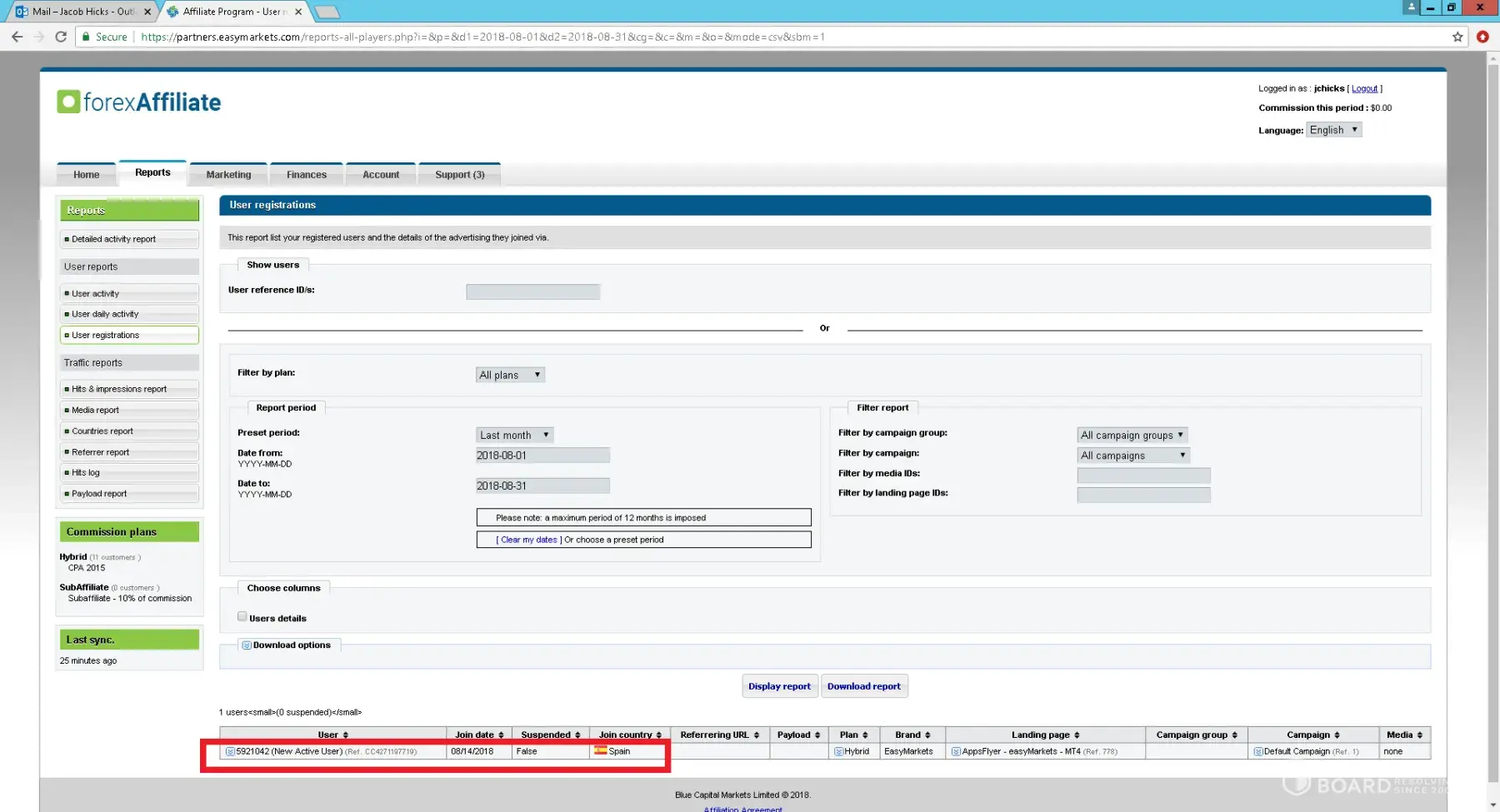Image resolution: width=1500 pixels, height=812 pixels.
Task: Enable the Users details checkbox
Action: (242, 617)
